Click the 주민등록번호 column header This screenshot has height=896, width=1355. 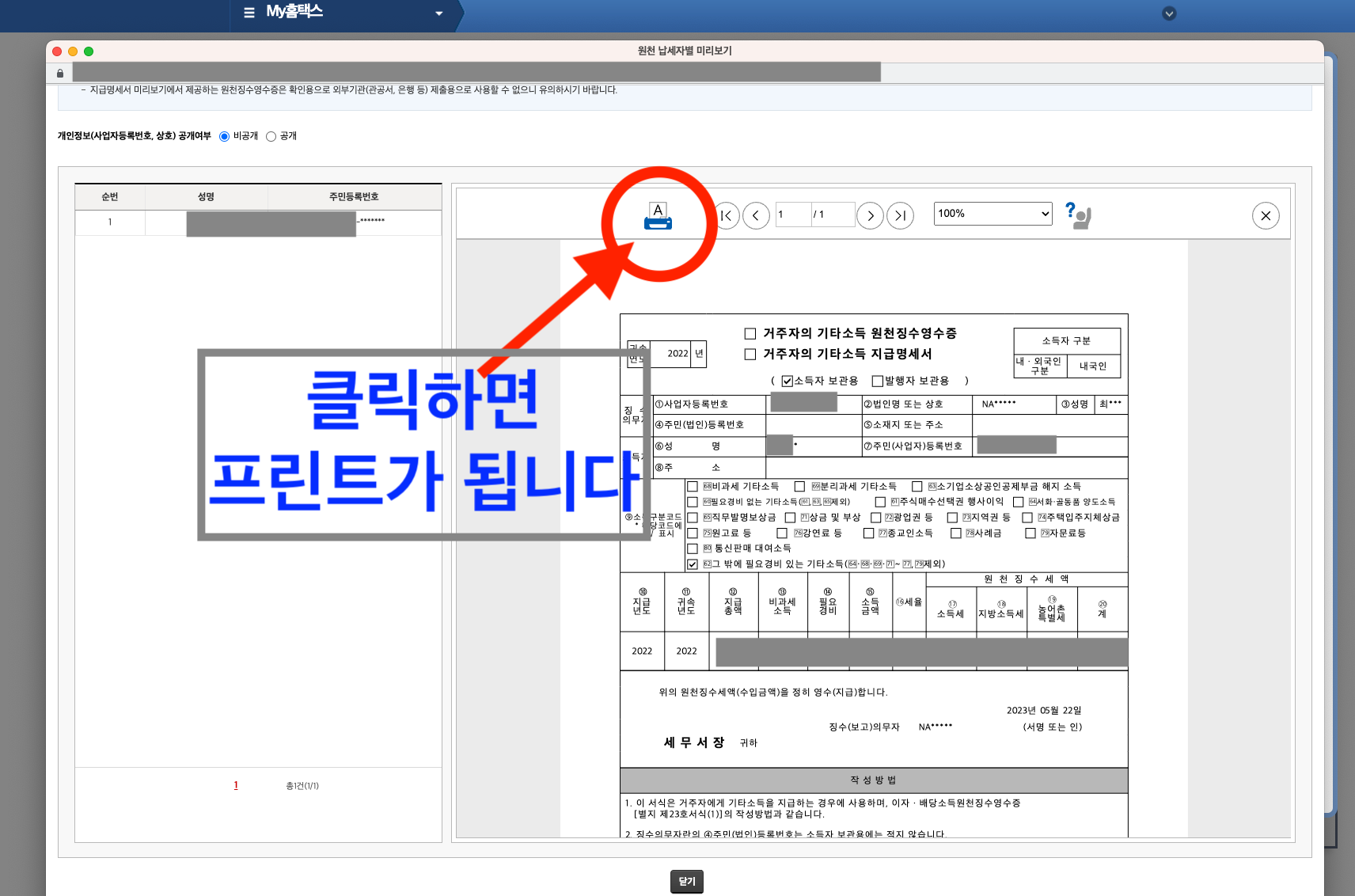pyautogui.click(x=354, y=196)
